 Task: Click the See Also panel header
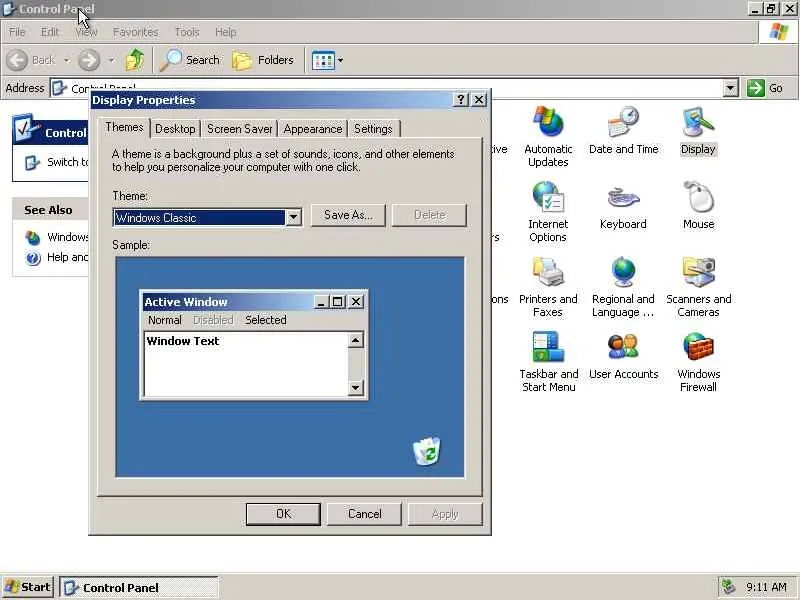[51, 210]
